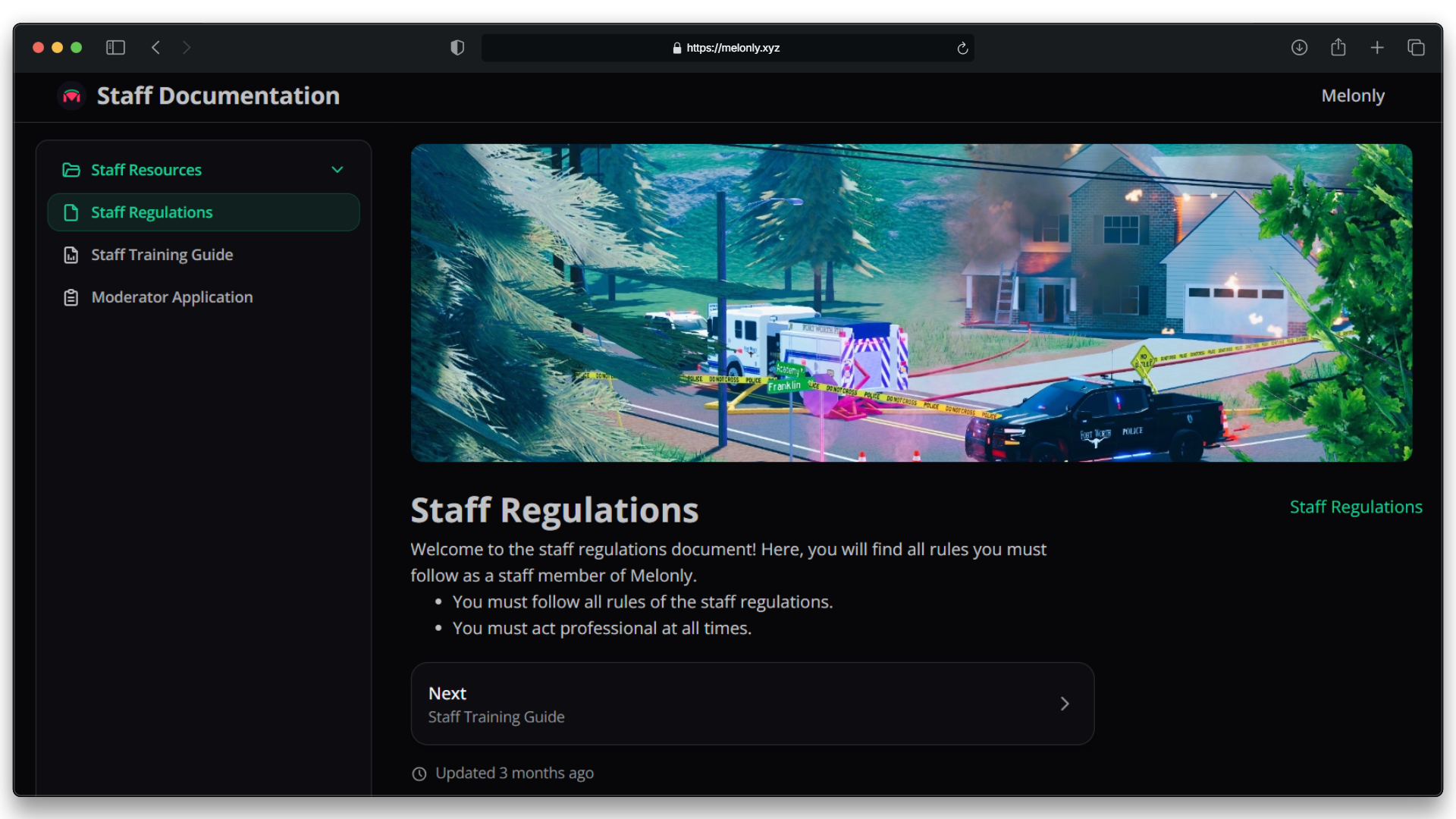Click the burning house banner image
1456x819 pixels.
click(x=912, y=303)
